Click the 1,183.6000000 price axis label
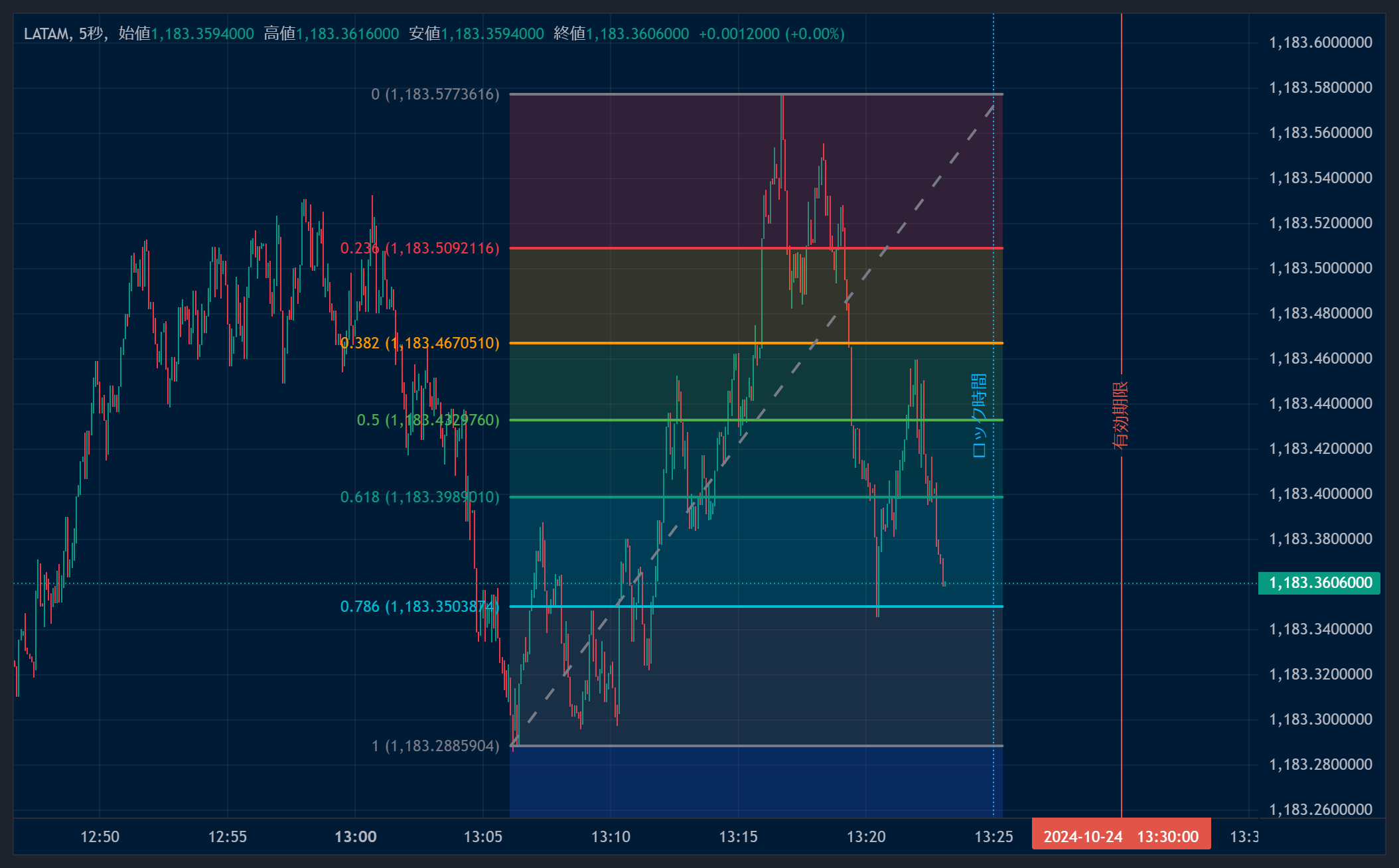1399x868 pixels. 1321,42
